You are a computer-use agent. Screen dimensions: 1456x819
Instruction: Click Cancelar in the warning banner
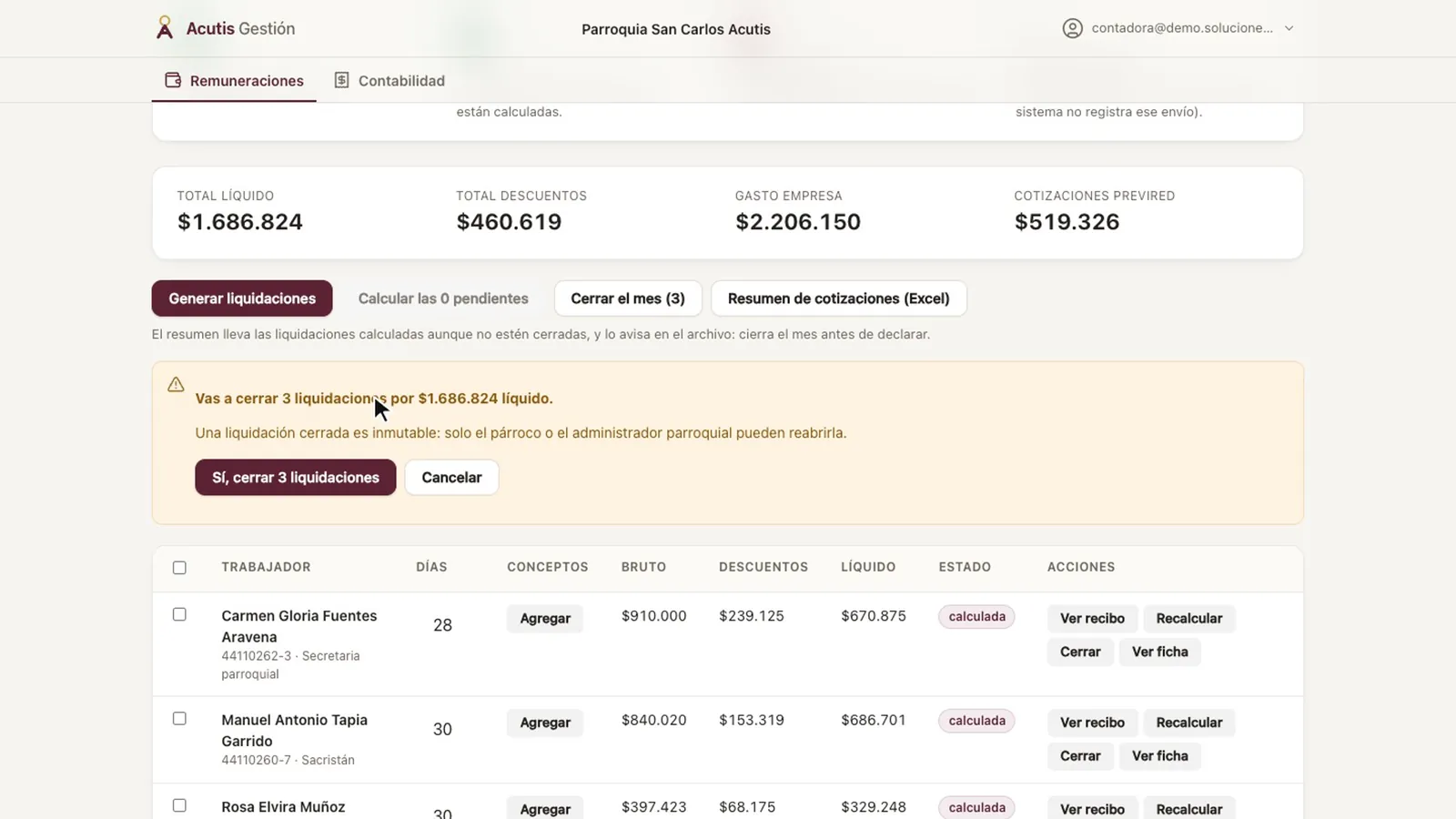[451, 478]
